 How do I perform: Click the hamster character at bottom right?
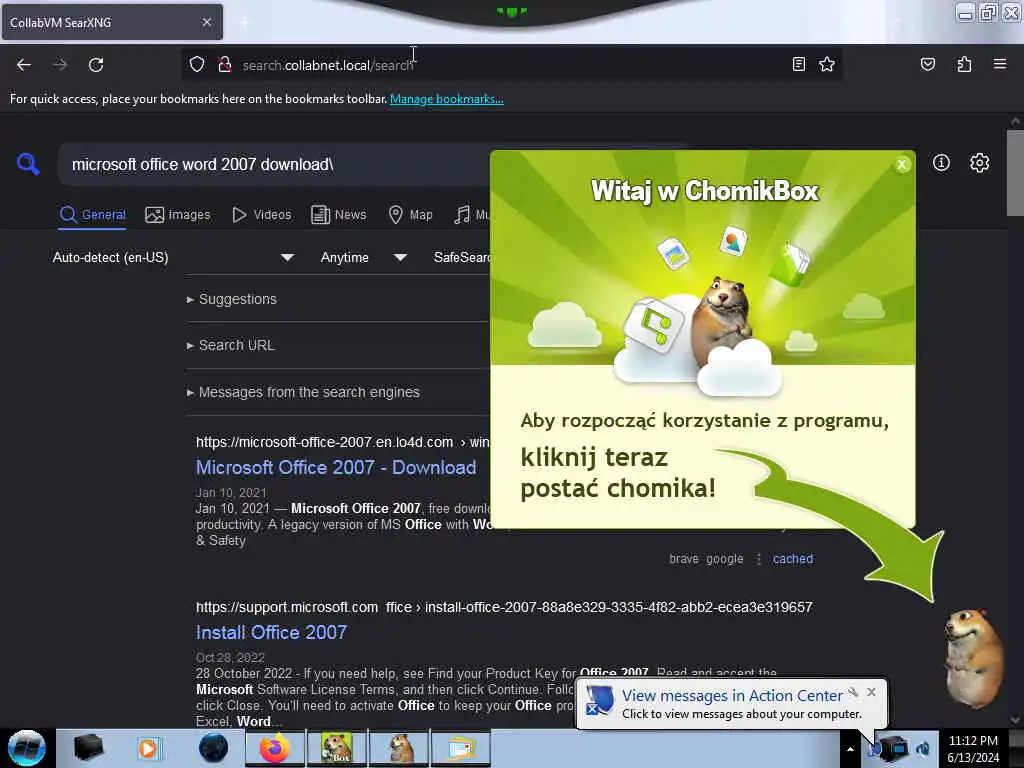pos(973,657)
